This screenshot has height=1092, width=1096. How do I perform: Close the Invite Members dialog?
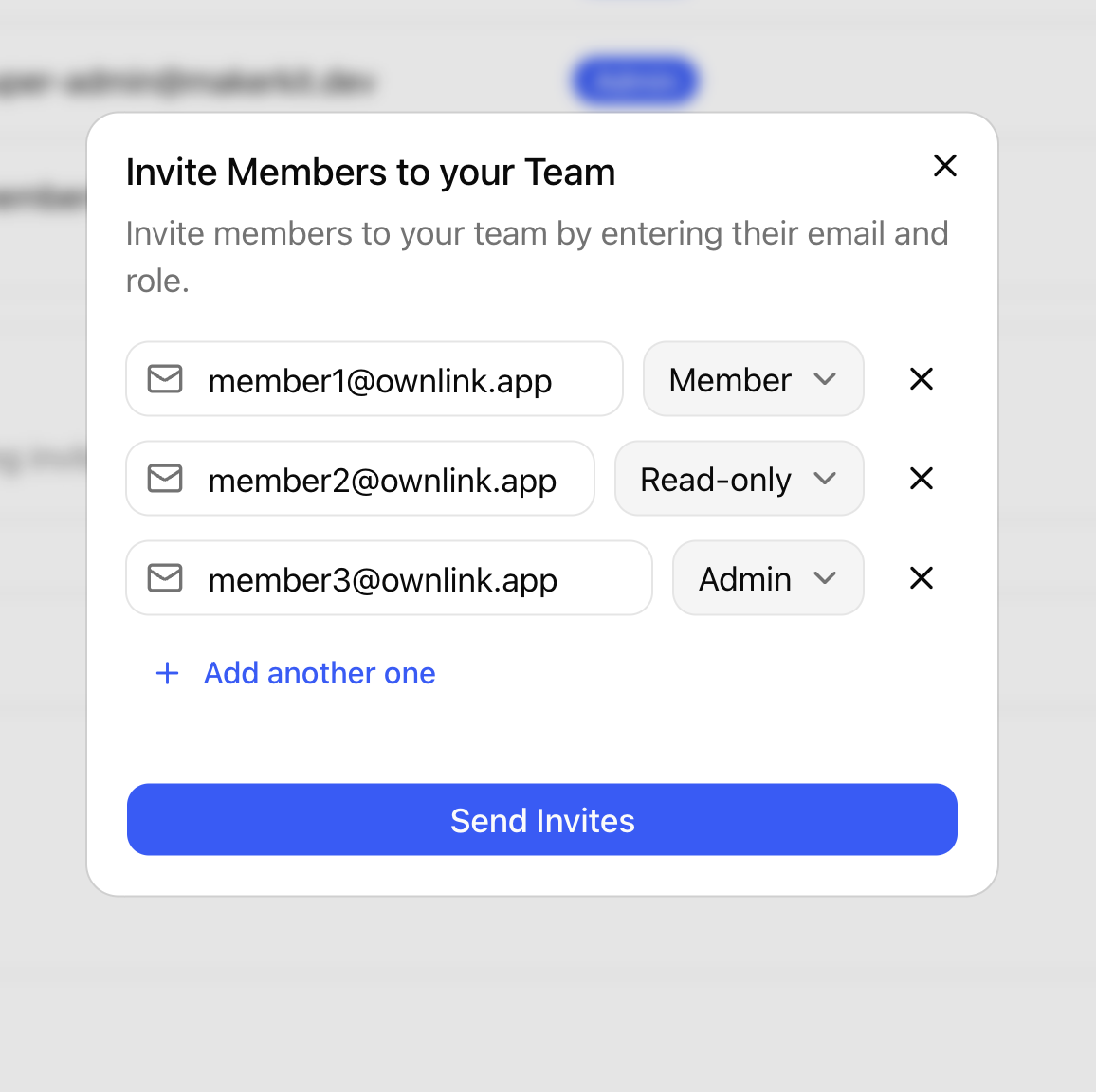click(x=945, y=166)
